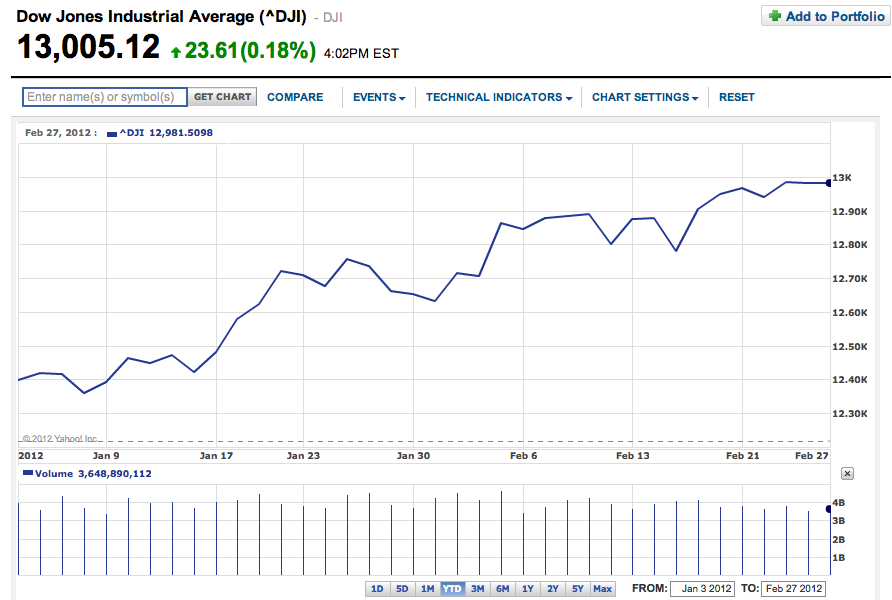Screen dimensions: 892x600
Task: Click the DJI link next to the title
Action: pyautogui.click(x=331, y=17)
